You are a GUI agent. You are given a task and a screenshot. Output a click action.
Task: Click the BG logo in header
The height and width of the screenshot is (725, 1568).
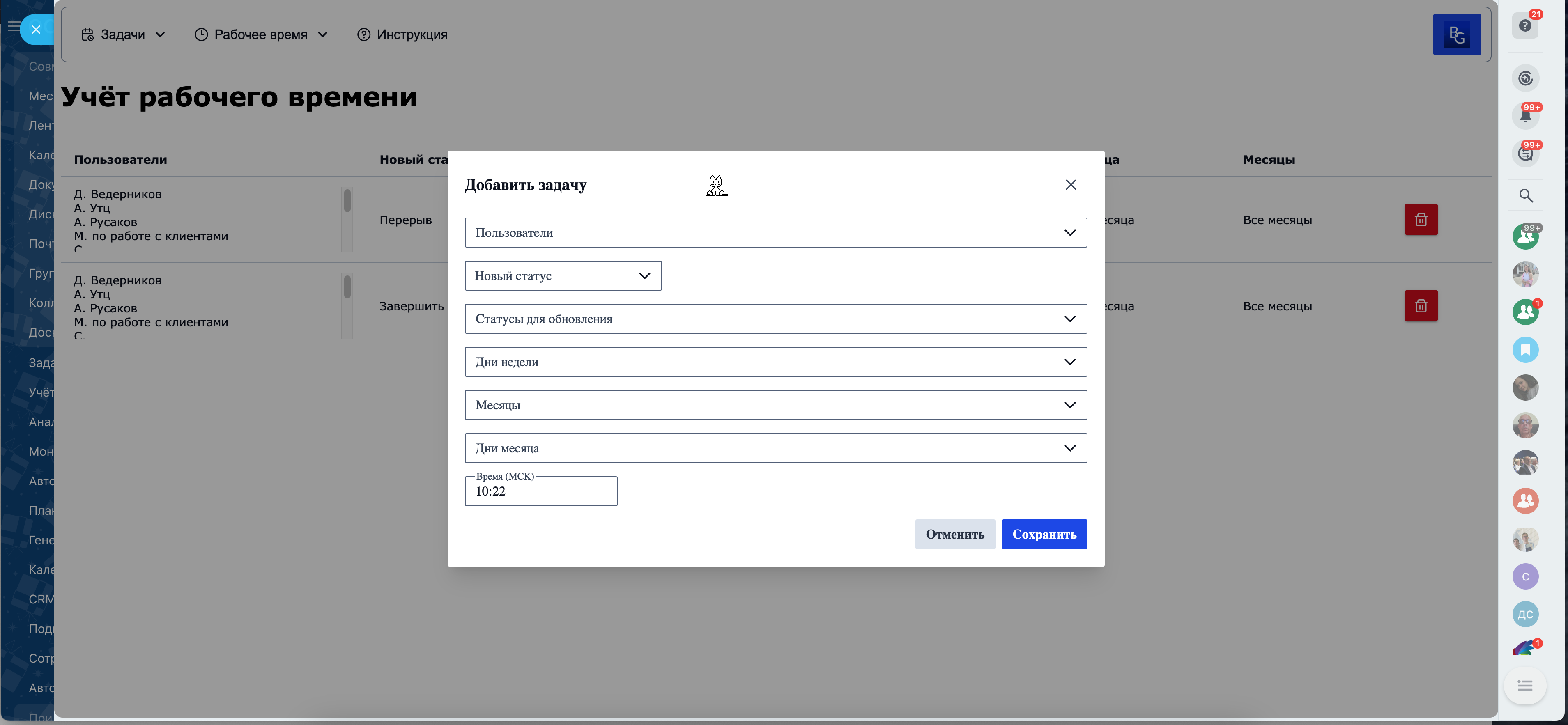click(x=1456, y=34)
